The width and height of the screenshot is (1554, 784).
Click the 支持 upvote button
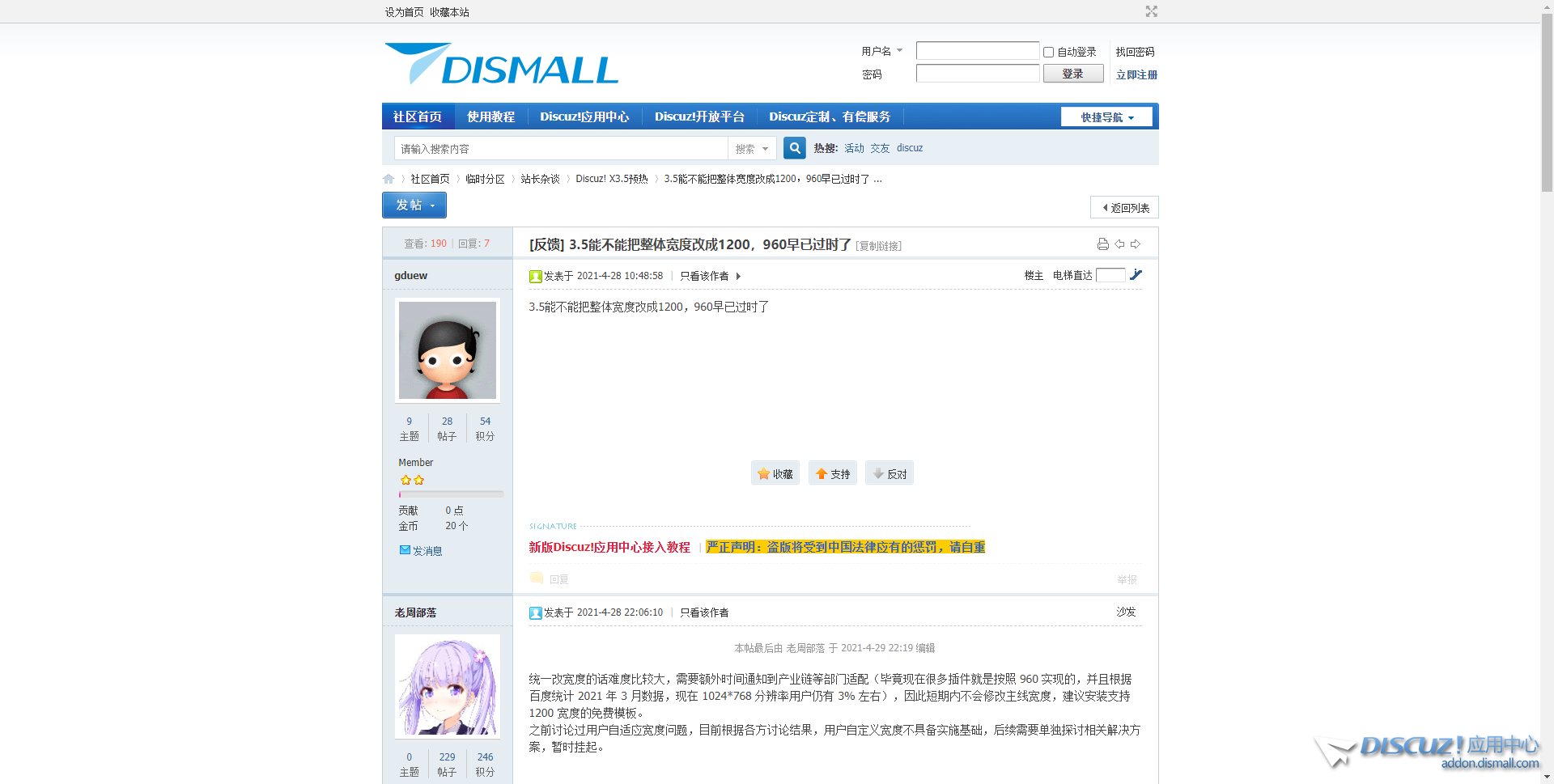pyautogui.click(x=833, y=473)
